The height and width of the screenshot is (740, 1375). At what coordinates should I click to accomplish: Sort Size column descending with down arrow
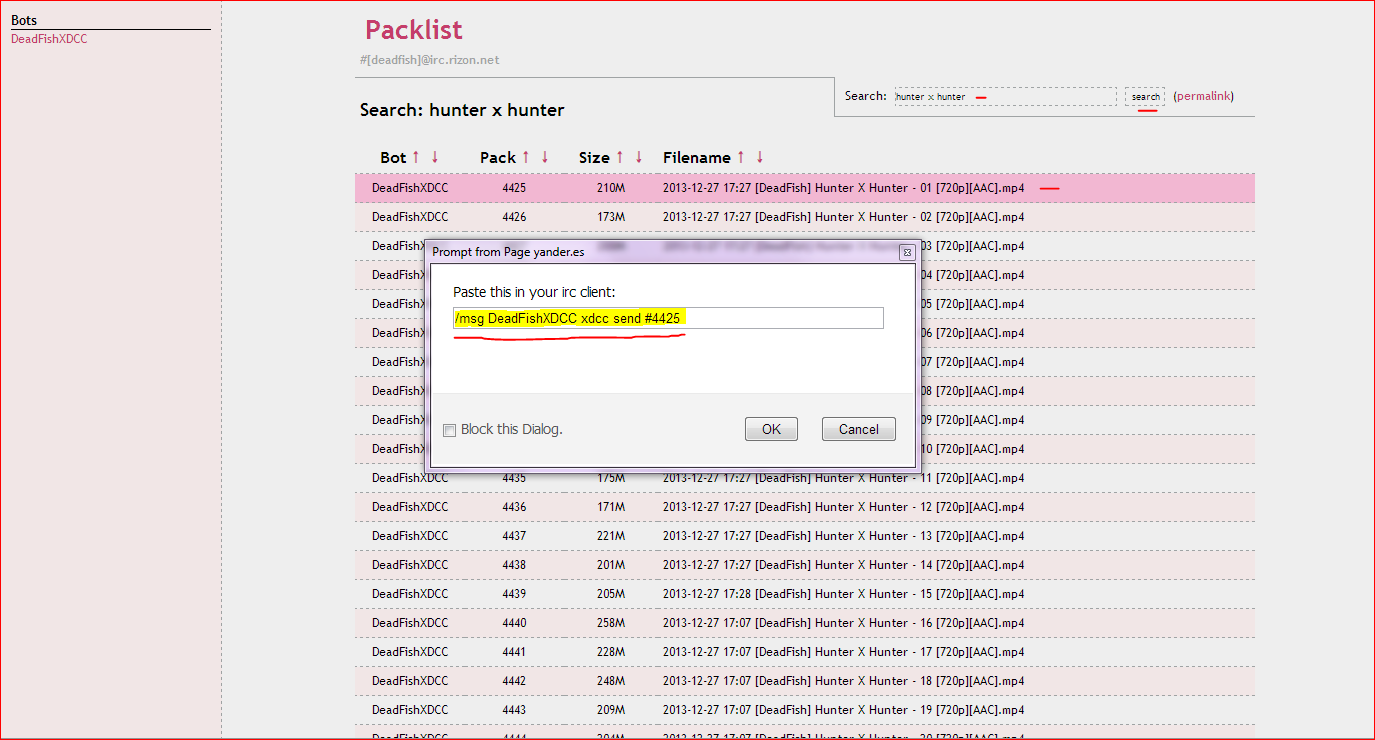[639, 157]
